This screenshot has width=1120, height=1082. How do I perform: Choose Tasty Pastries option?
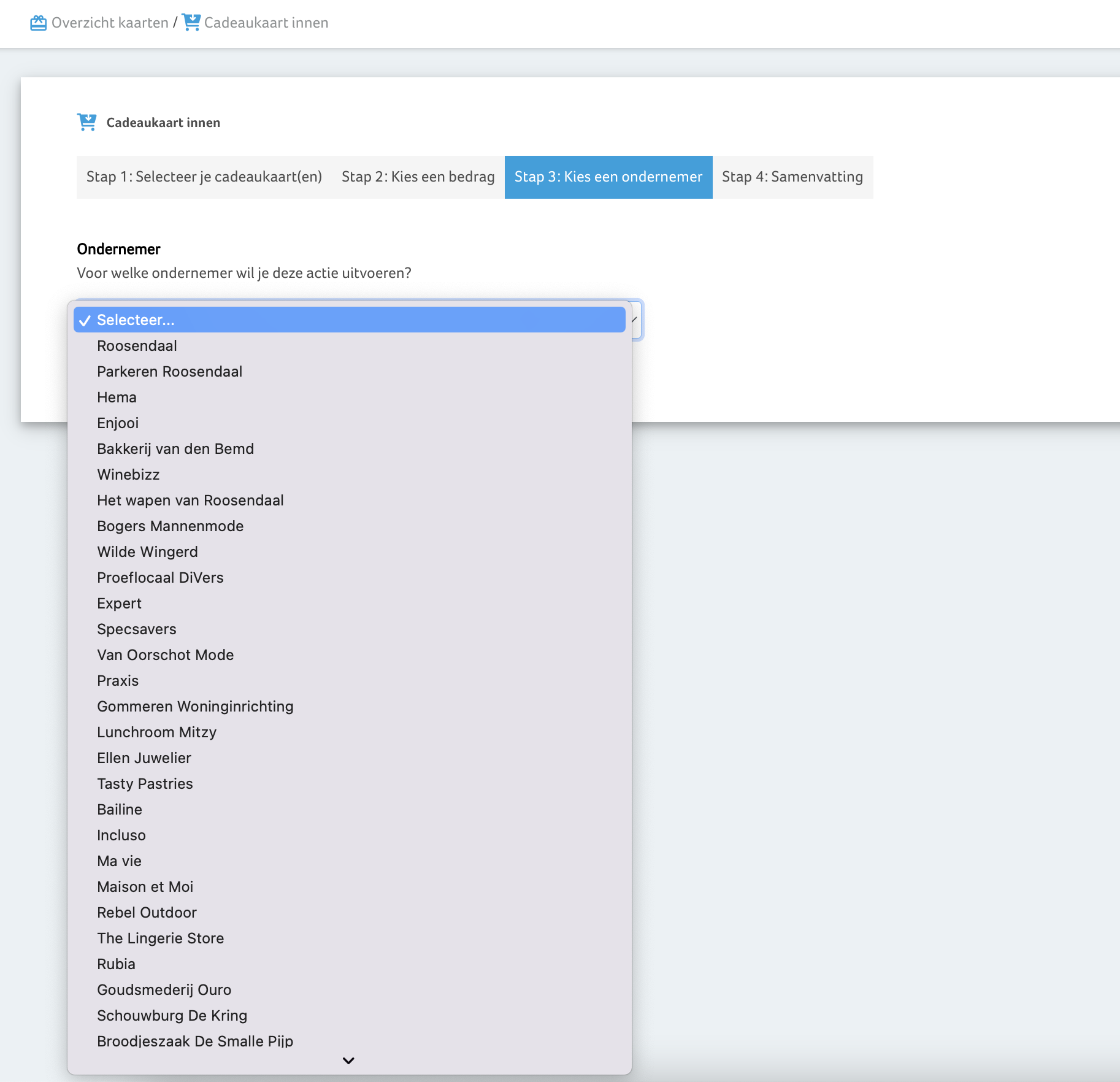point(350,783)
